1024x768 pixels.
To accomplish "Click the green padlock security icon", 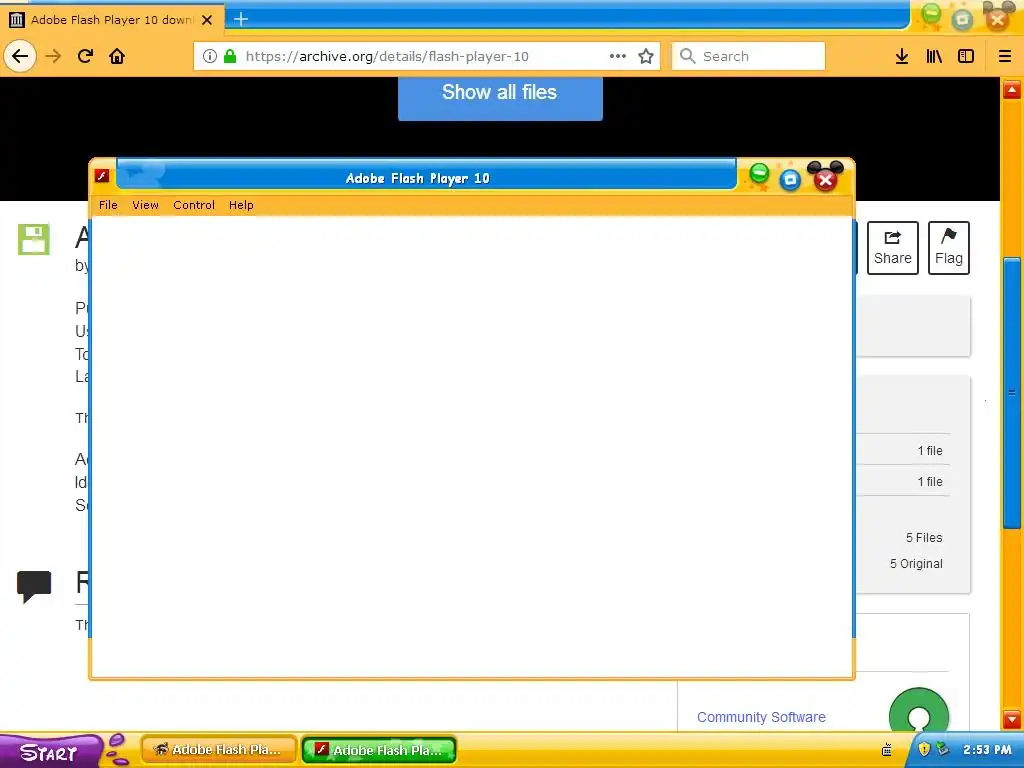I will coord(230,56).
